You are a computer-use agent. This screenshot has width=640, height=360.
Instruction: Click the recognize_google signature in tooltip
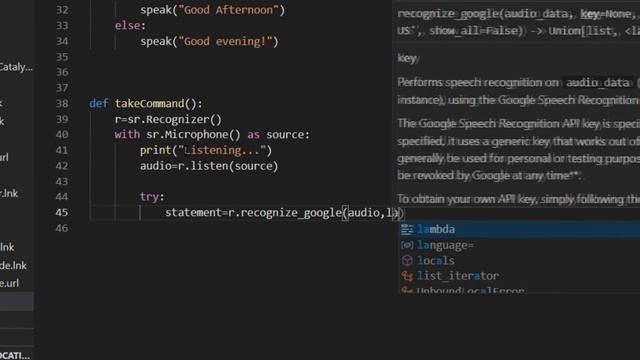click(x=518, y=22)
